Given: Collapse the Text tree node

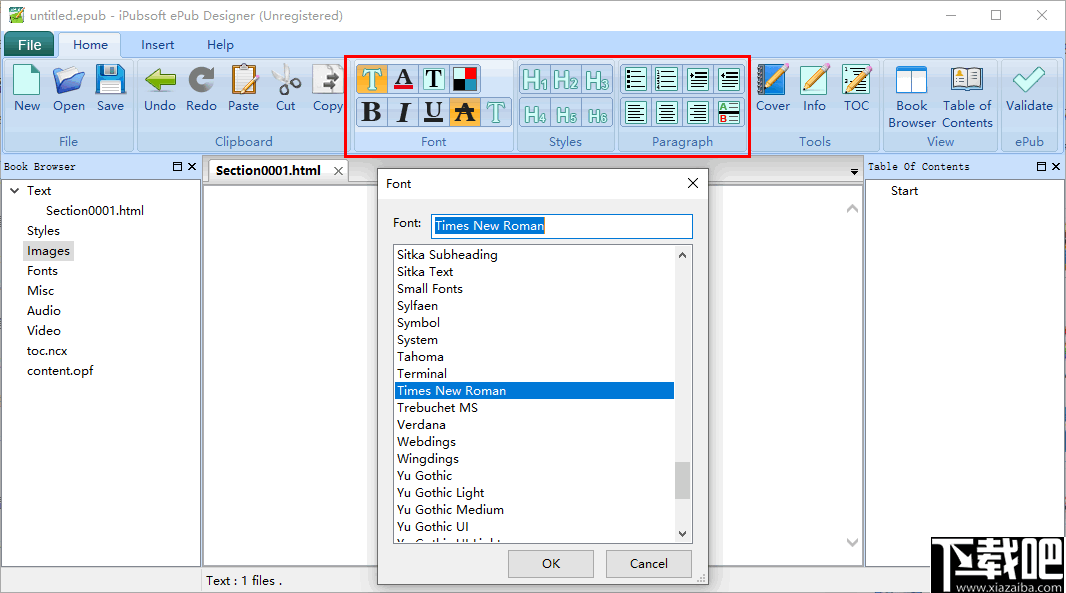Looking at the screenshot, I should pyautogui.click(x=14, y=190).
